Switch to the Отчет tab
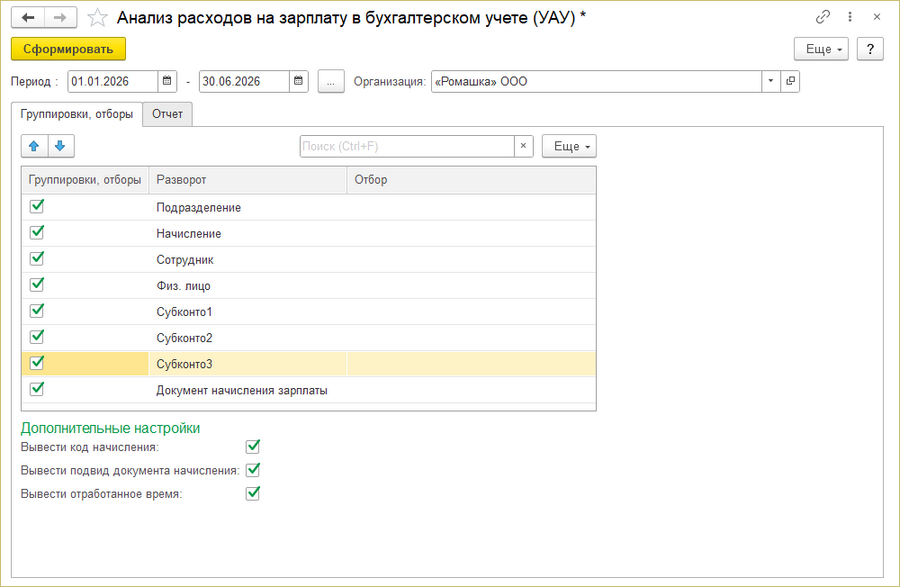The width and height of the screenshot is (900, 587). (x=167, y=114)
